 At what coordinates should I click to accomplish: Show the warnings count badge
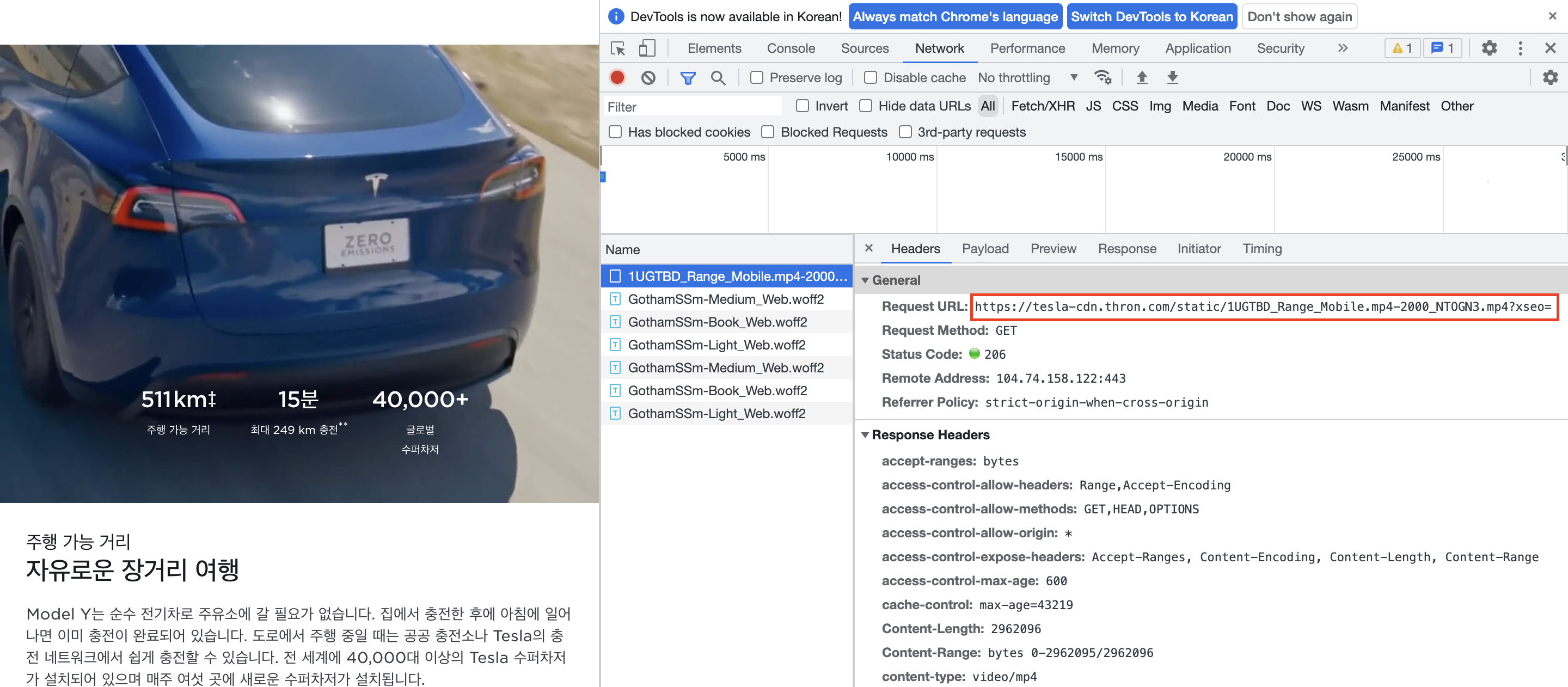1402,48
